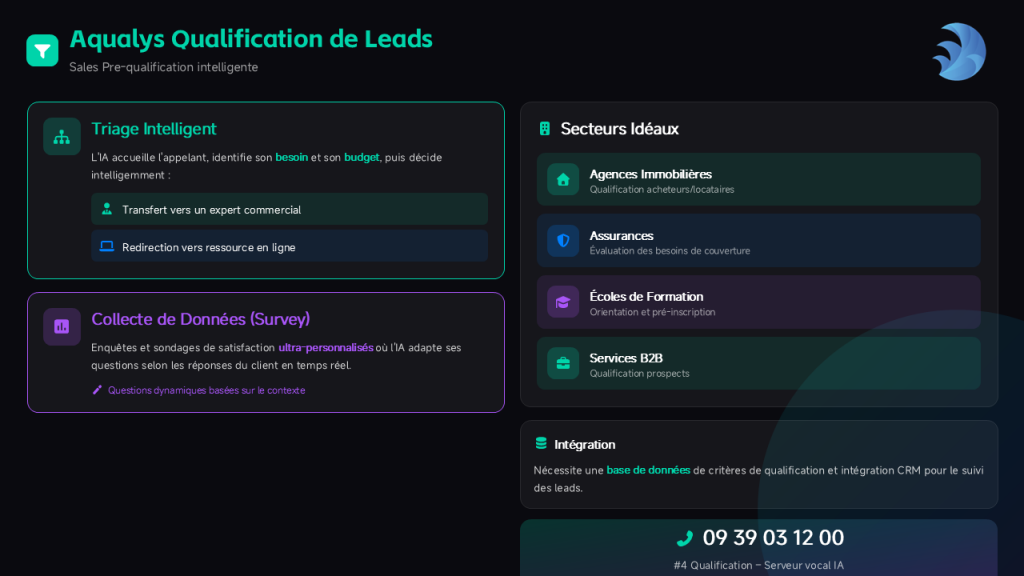
Task: Click the graduation cap icon
Action: (x=563, y=302)
